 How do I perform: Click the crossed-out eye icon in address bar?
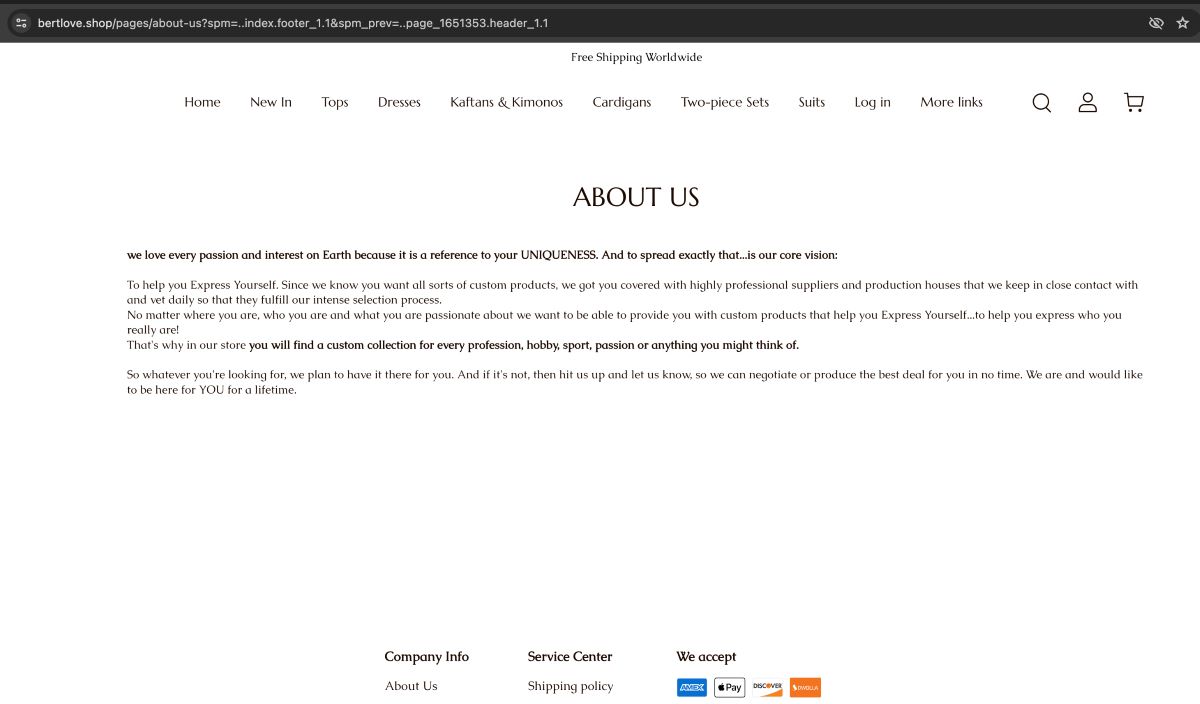click(x=1156, y=23)
